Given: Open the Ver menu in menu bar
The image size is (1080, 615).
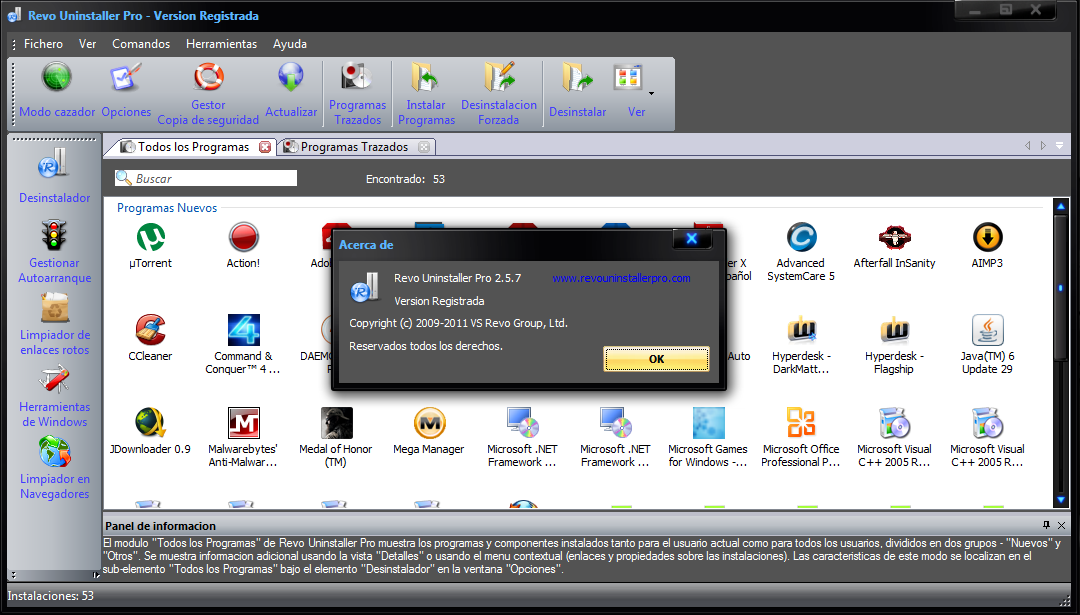Looking at the screenshot, I should point(87,43).
